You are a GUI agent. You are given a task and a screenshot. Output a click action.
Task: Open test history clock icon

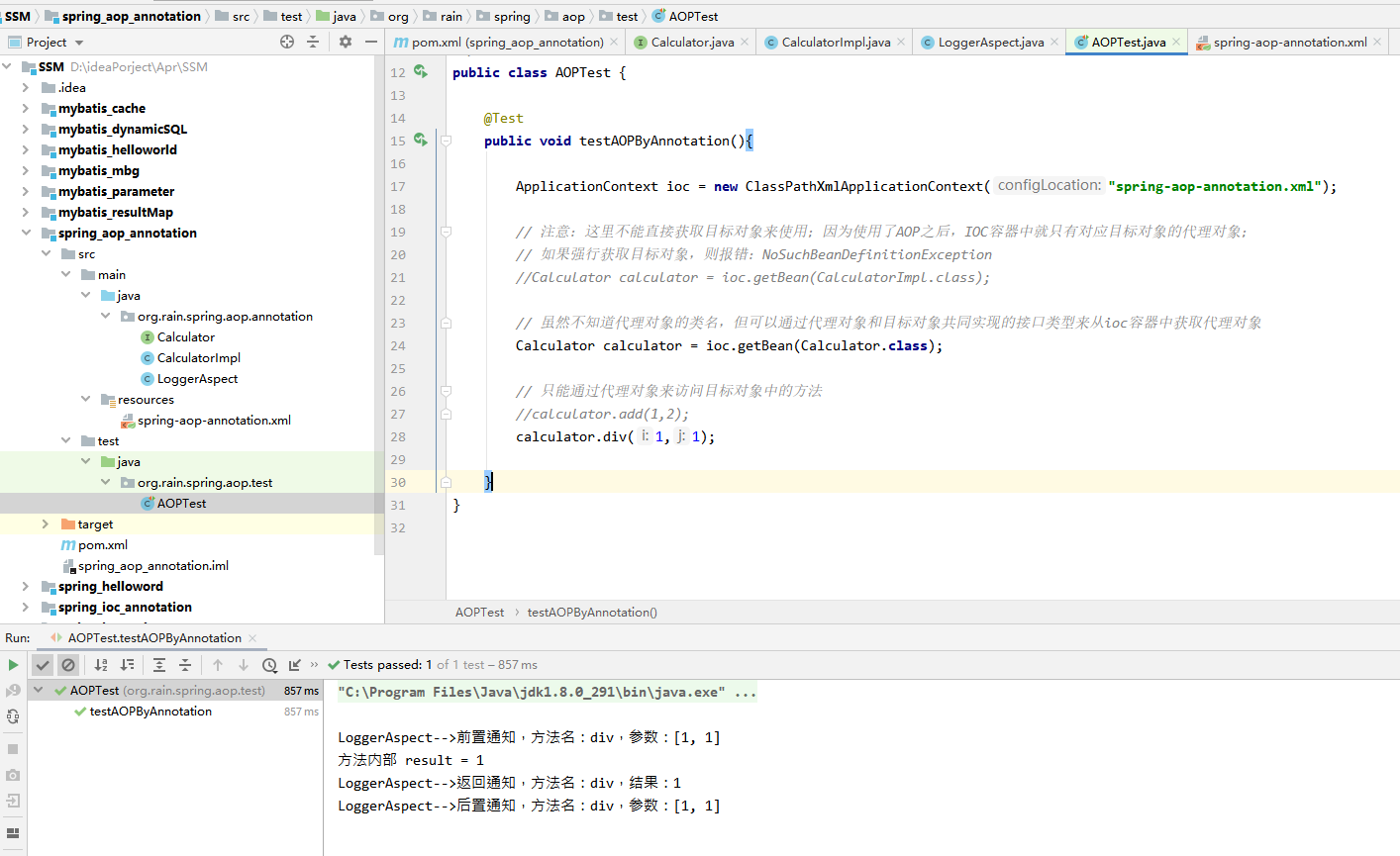[x=269, y=665]
